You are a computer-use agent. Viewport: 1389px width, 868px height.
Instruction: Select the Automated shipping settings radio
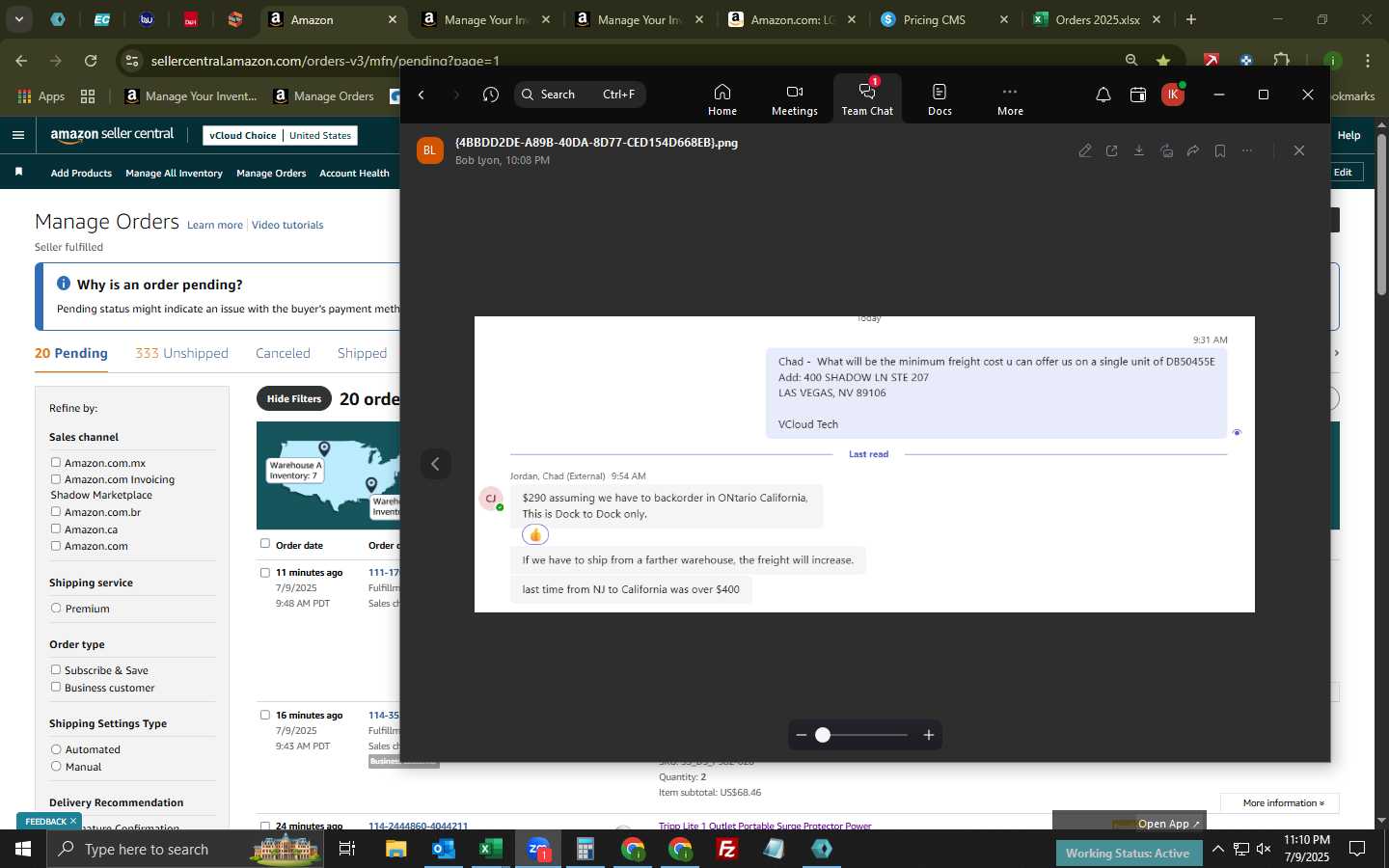(56, 749)
